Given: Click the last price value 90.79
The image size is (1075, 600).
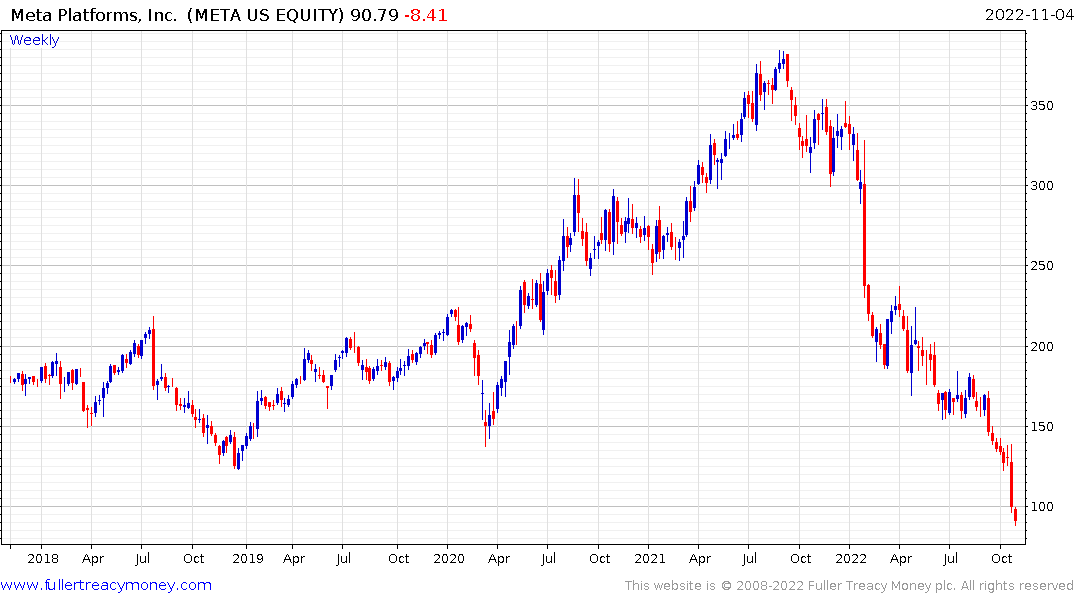Looking at the screenshot, I should click(x=374, y=14).
